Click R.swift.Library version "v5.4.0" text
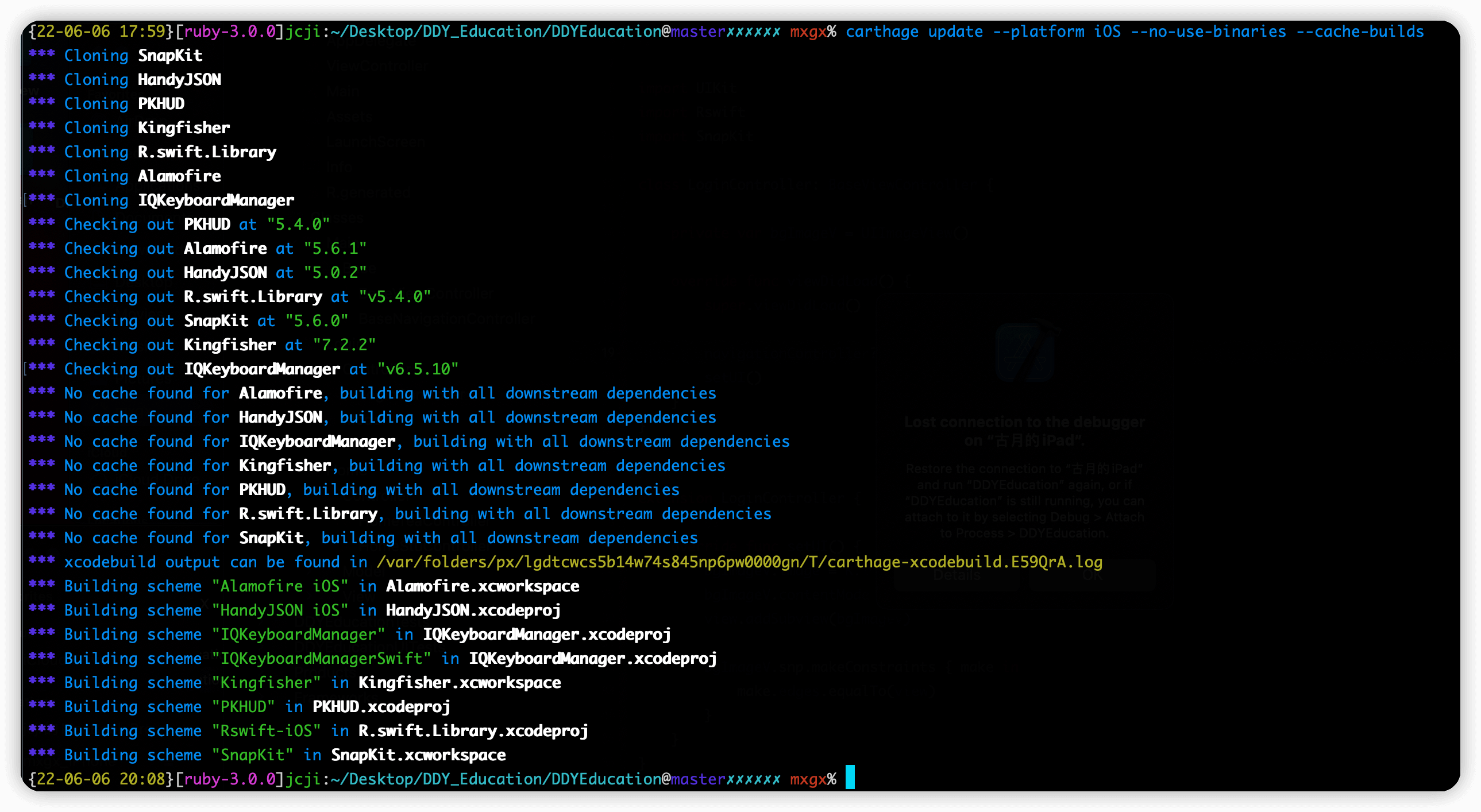 (x=395, y=297)
